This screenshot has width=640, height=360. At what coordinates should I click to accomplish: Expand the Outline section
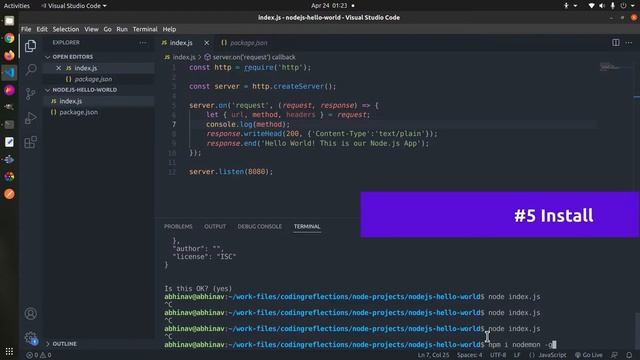point(64,344)
